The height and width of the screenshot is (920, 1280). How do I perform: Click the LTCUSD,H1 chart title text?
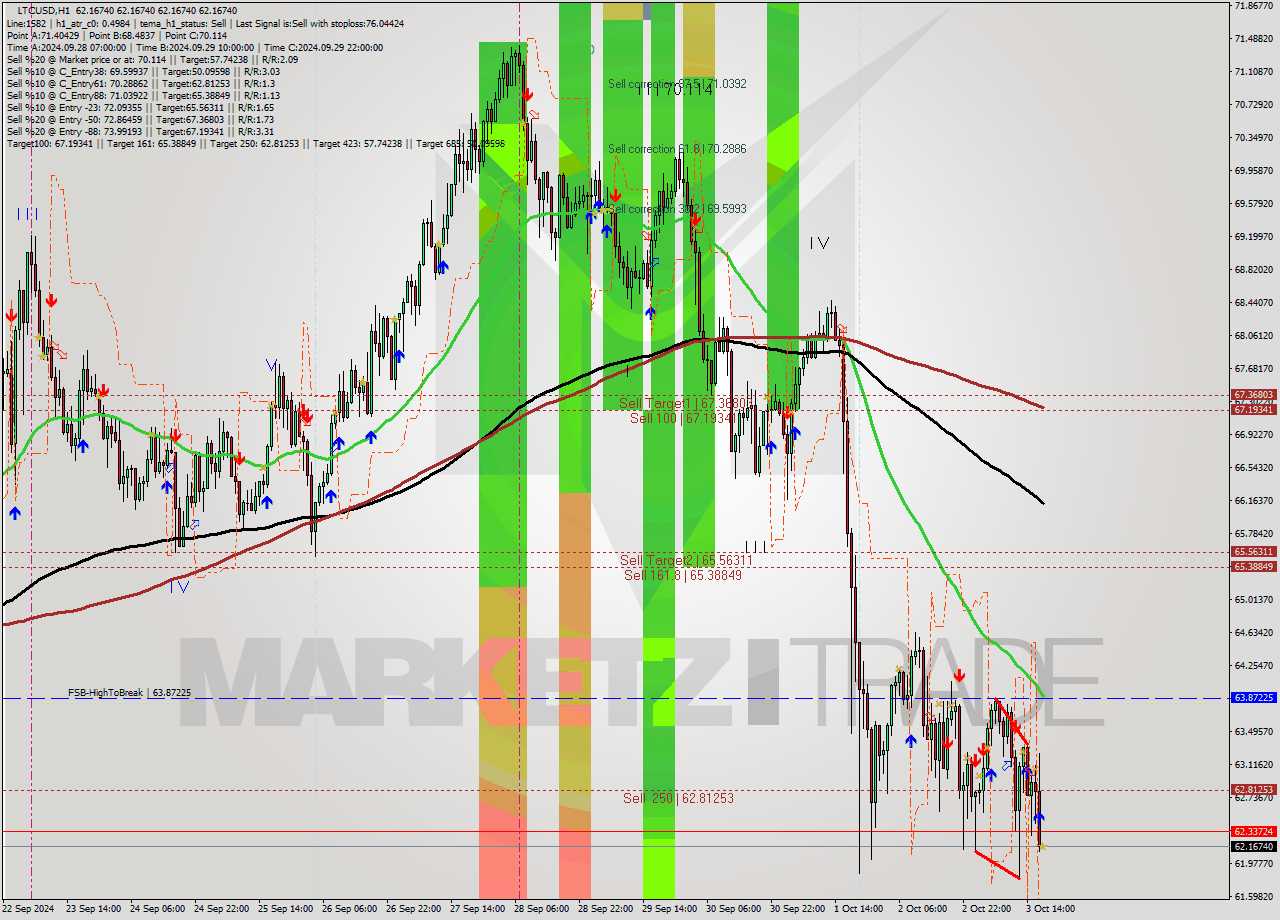(x=42, y=10)
